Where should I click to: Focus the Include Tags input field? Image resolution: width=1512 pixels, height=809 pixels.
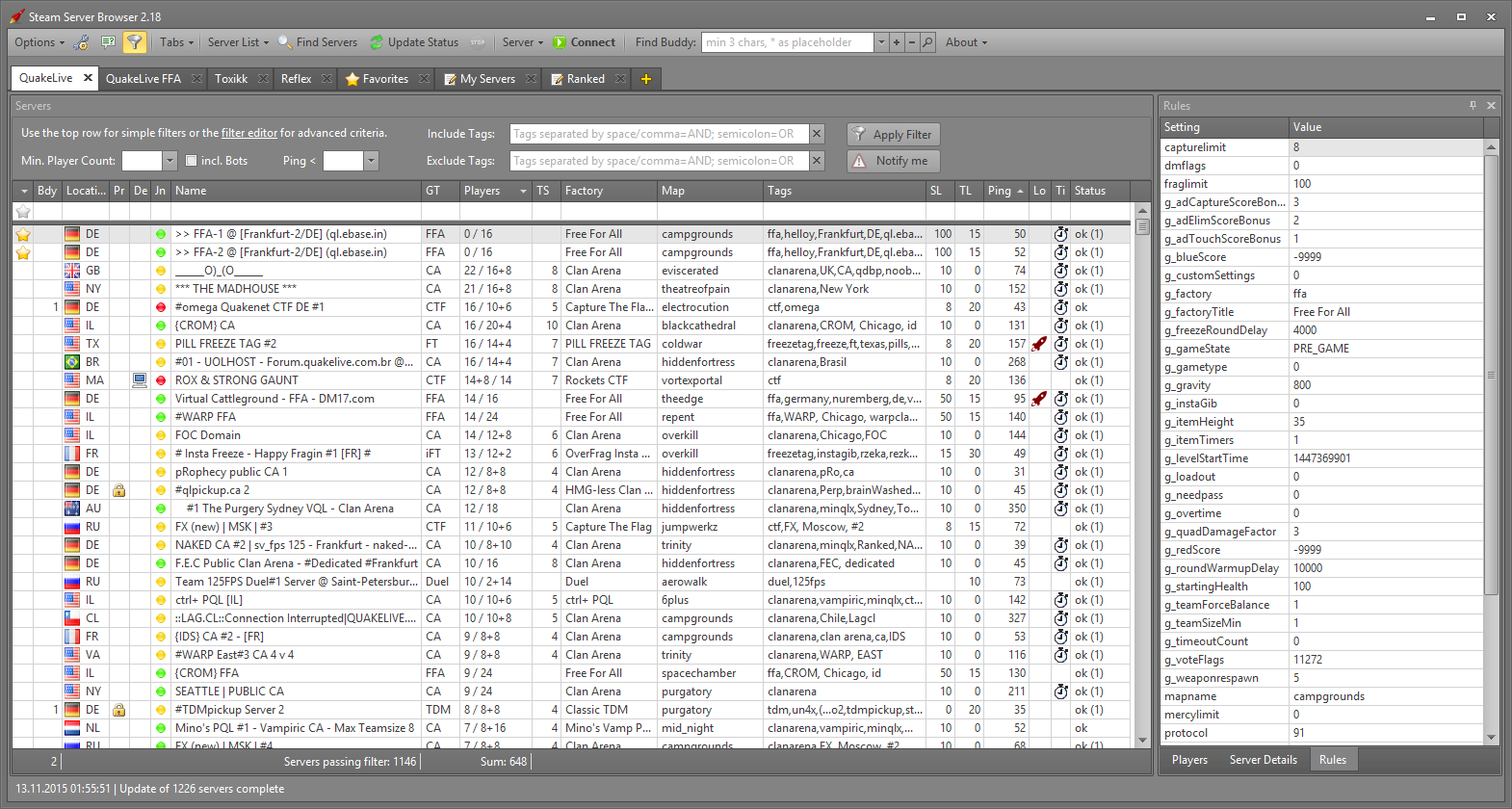coord(659,134)
